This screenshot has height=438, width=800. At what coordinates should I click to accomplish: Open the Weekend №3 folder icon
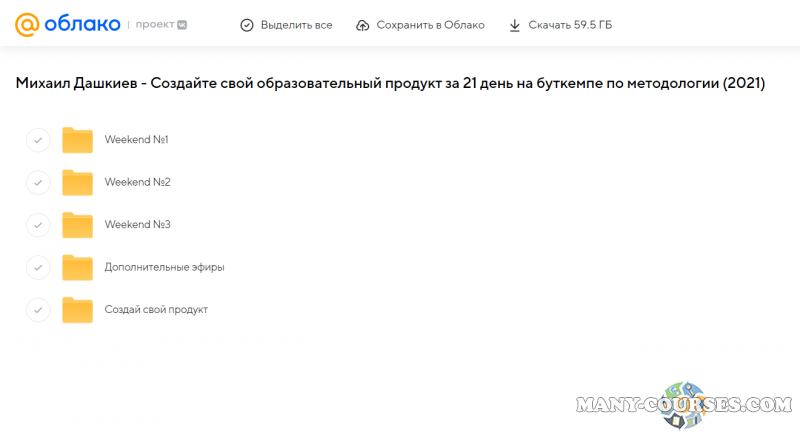pos(77,225)
